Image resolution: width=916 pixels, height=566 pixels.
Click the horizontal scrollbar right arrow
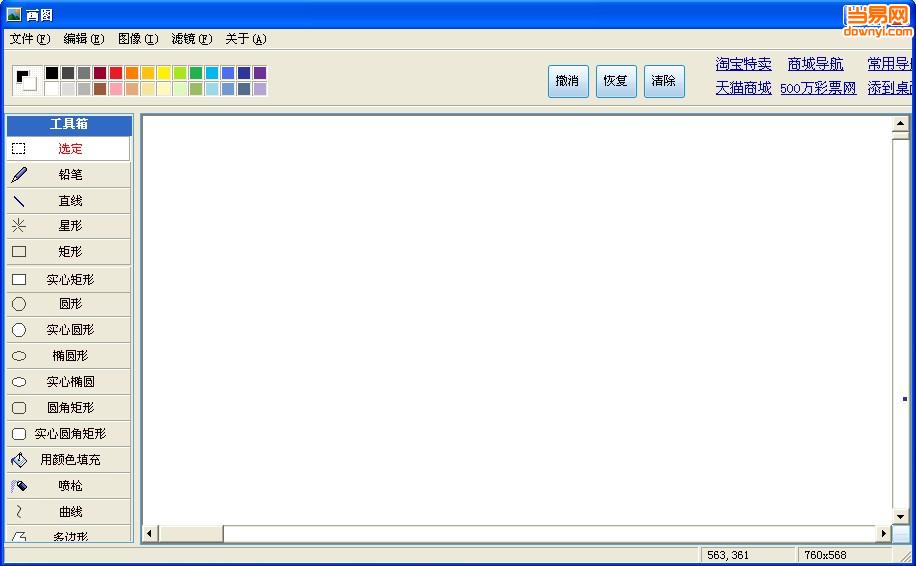click(883, 534)
